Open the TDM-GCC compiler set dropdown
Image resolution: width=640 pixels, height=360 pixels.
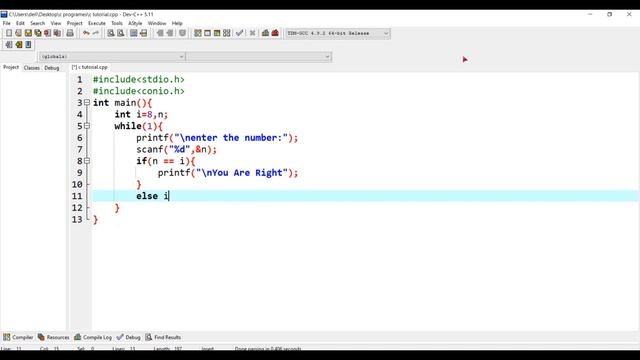338,33
